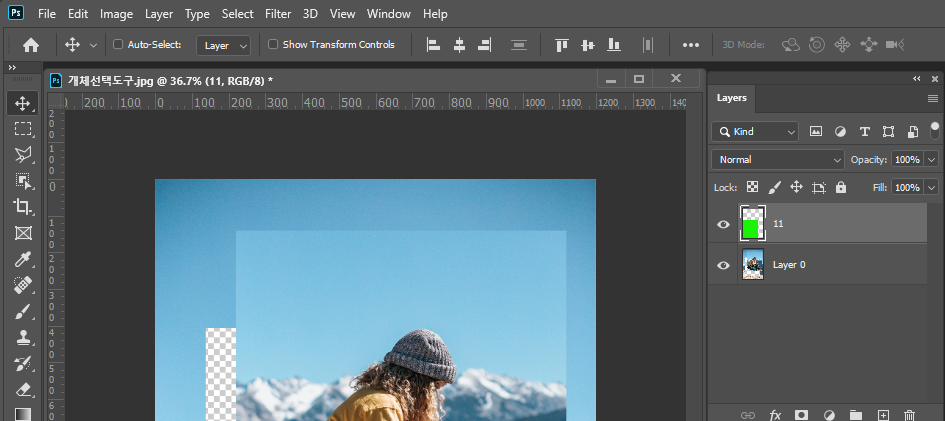Select the Object Selection tool
Image resolution: width=945 pixels, height=421 pixels.
[23, 181]
